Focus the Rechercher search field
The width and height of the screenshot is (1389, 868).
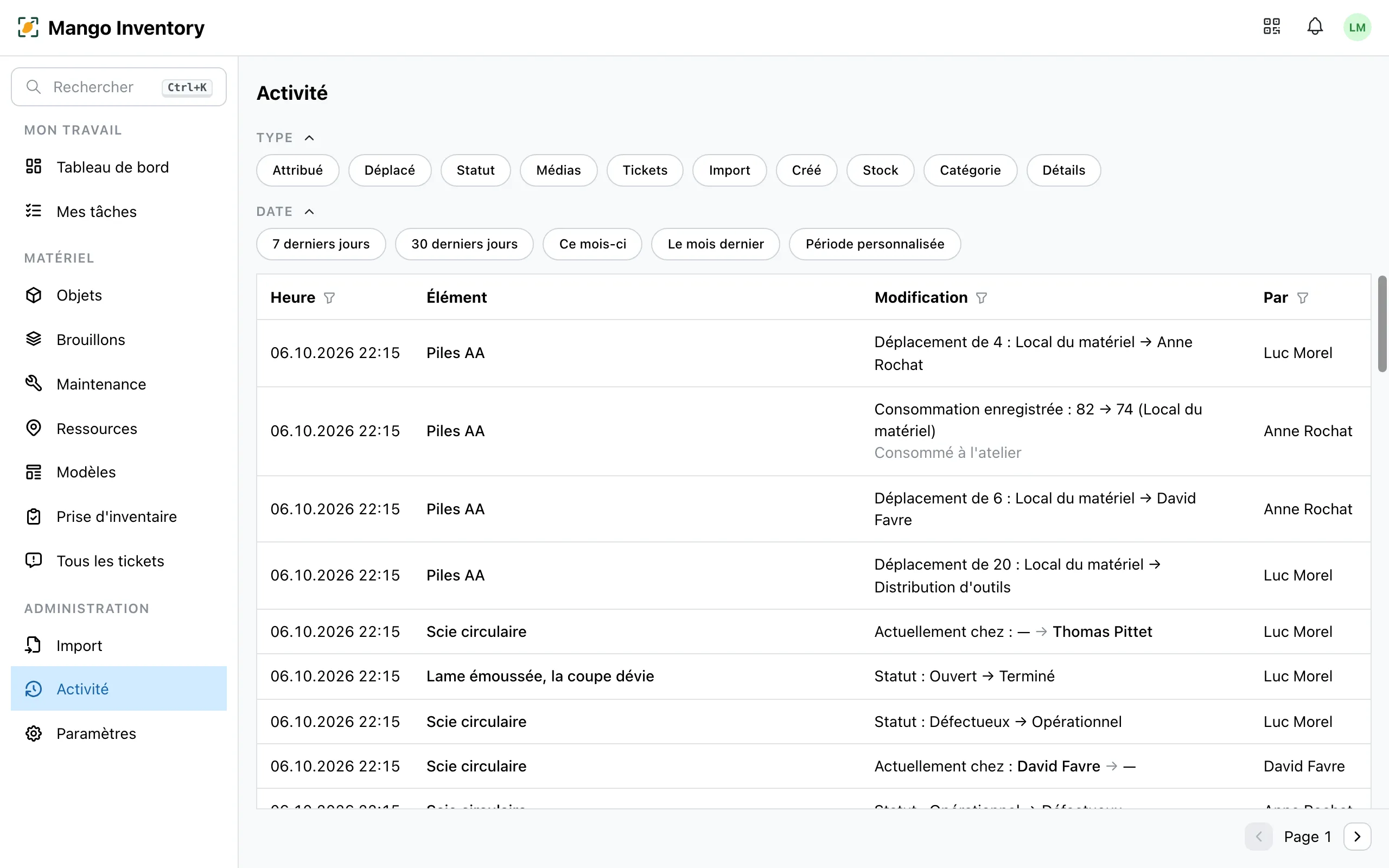[119, 87]
